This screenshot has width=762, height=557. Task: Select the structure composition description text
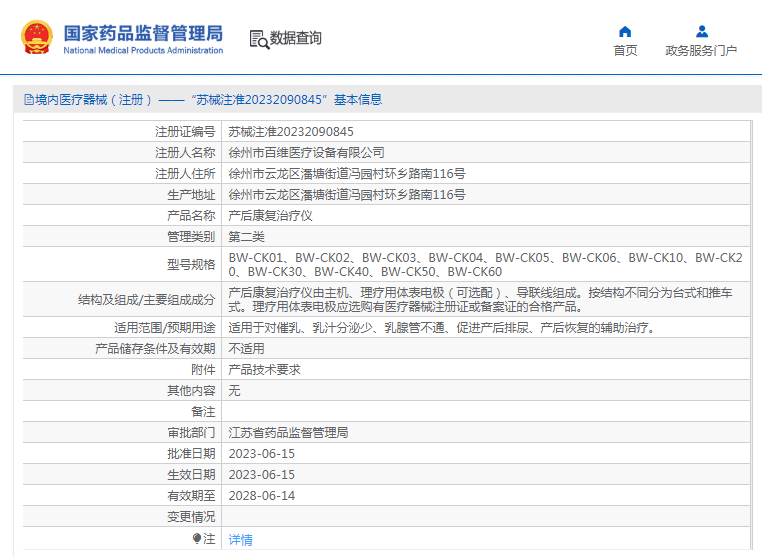coord(481,299)
